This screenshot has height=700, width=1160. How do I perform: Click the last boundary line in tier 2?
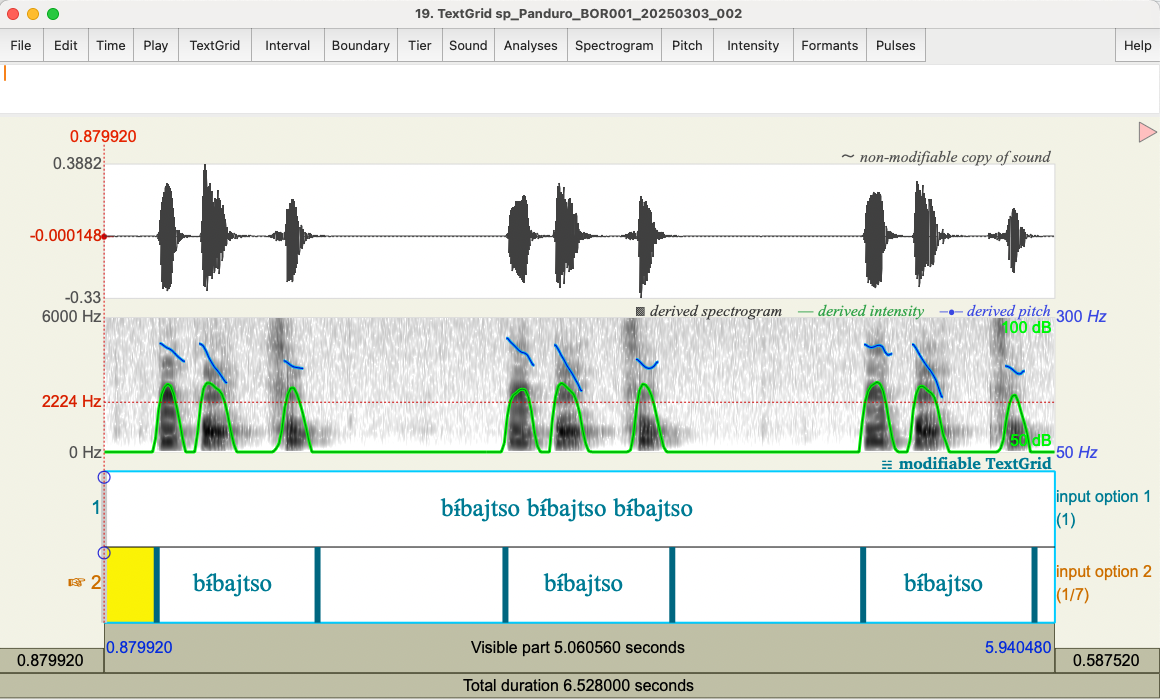[1035, 584]
